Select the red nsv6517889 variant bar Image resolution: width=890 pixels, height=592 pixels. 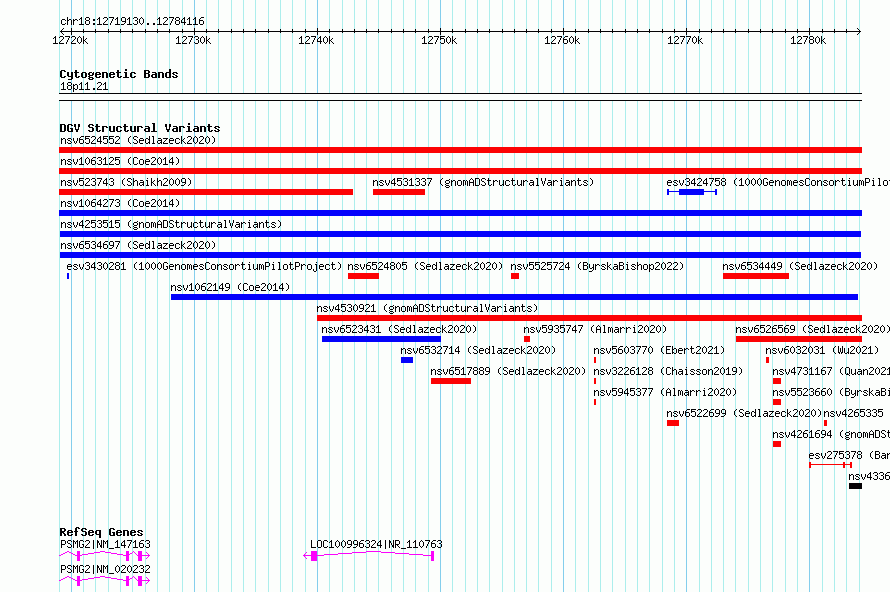pos(451,381)
